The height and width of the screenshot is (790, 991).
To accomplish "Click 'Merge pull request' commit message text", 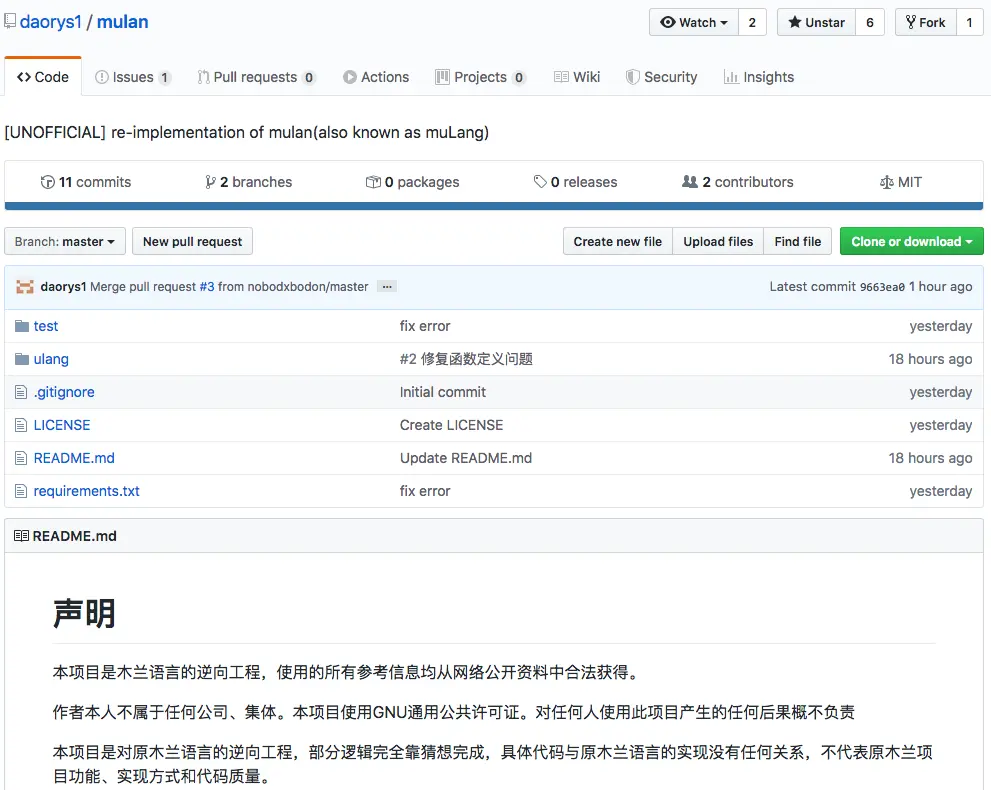I will [143, 287].
